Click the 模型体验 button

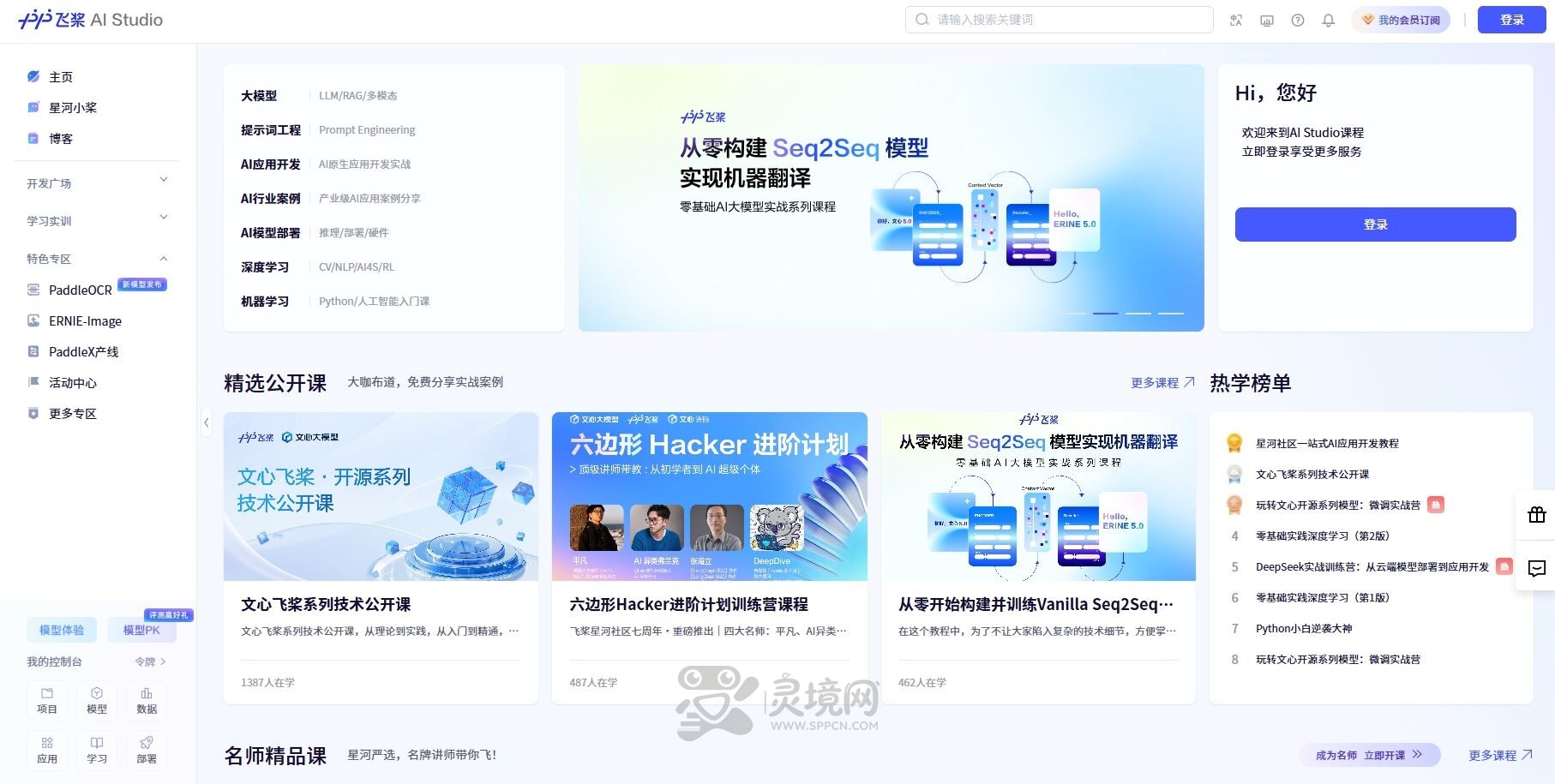pyautogui.click(x=62, y=630)
